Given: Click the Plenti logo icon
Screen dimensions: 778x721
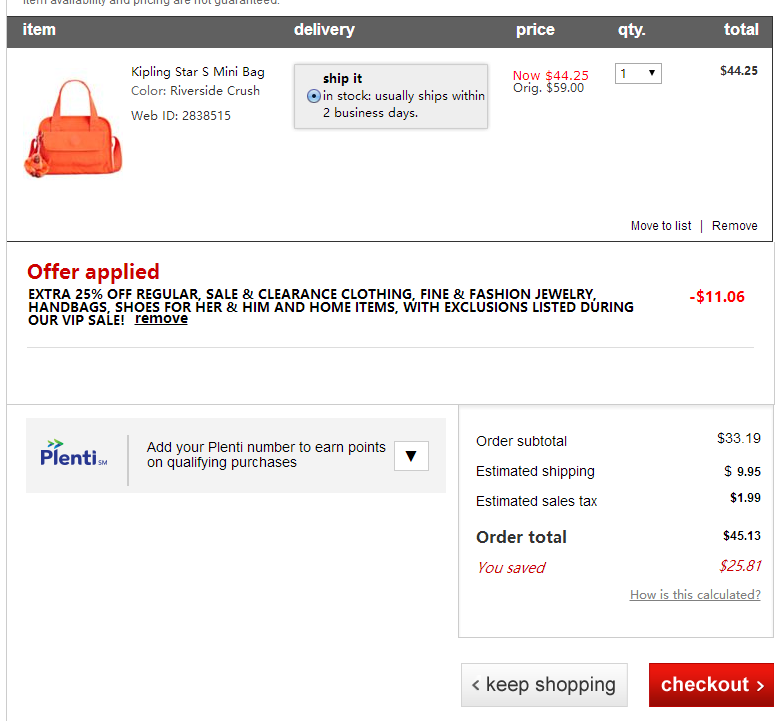Looking at the screenshot, I should pos(73,453).
